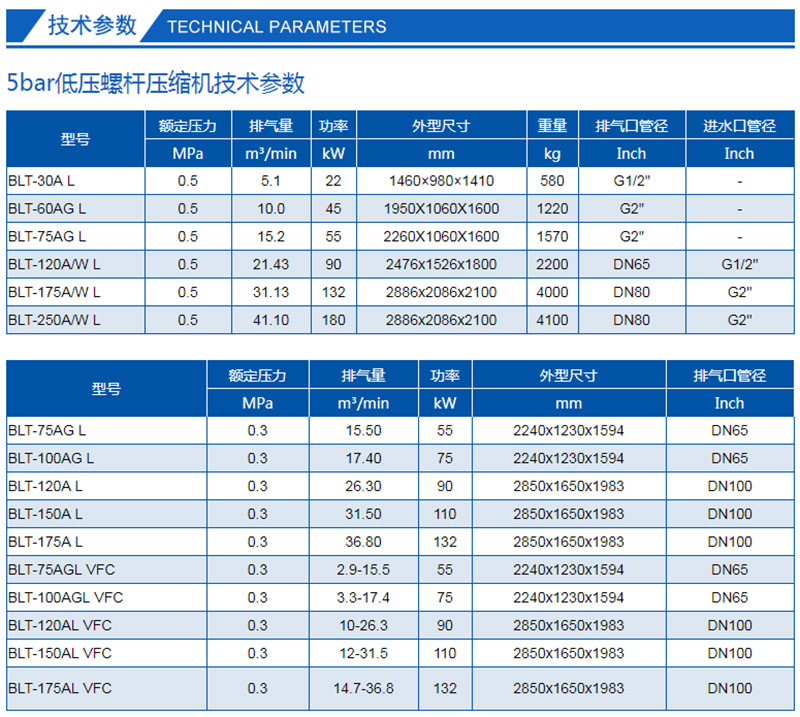Click the 45 kW power value
Image resolution: width=800 pixels, height=717 pixels.
[x=333, y=209]
